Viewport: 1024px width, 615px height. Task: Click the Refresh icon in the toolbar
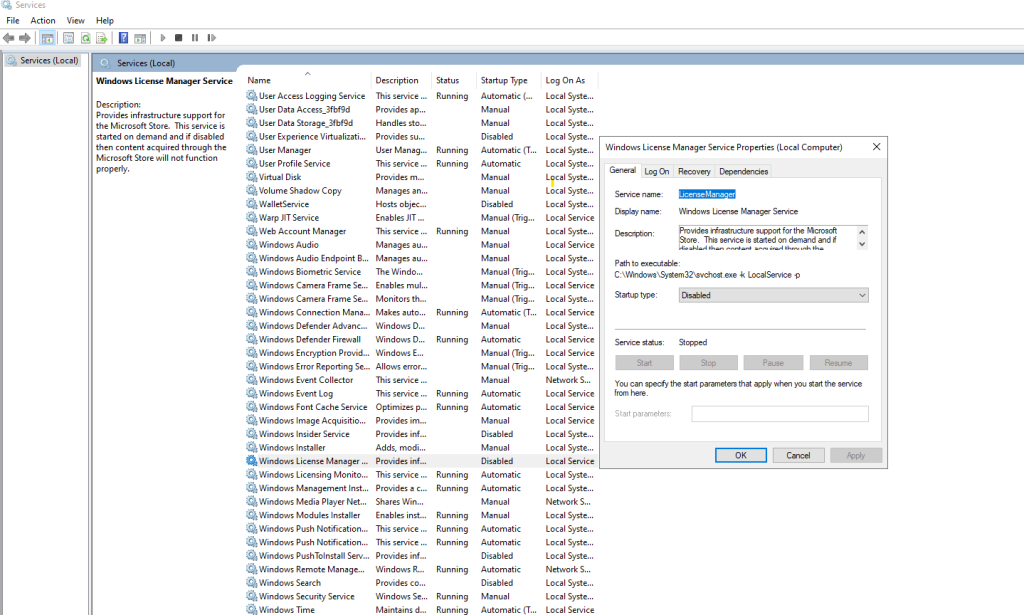coord(85,37)
